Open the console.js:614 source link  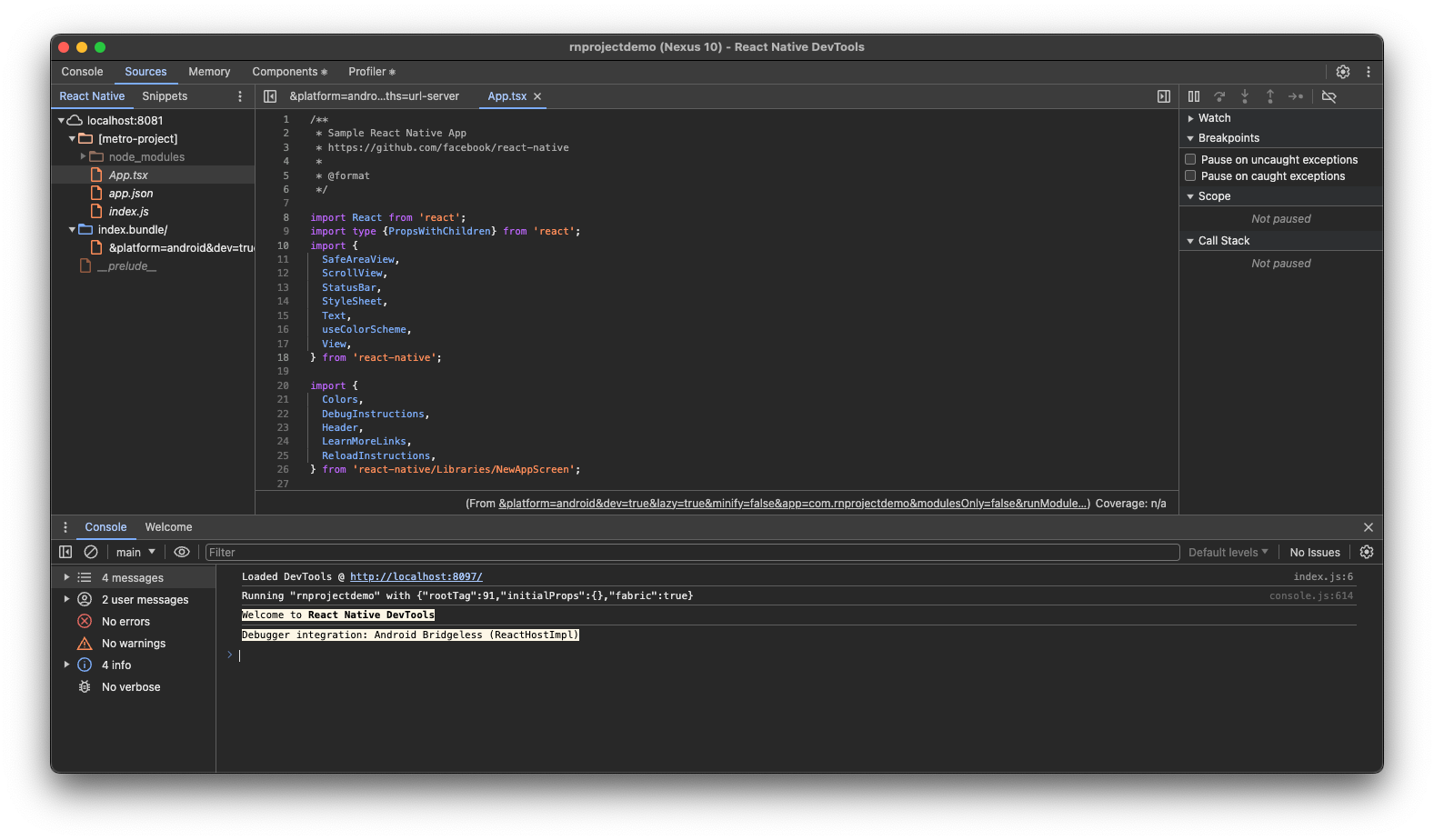point(1311,595)
